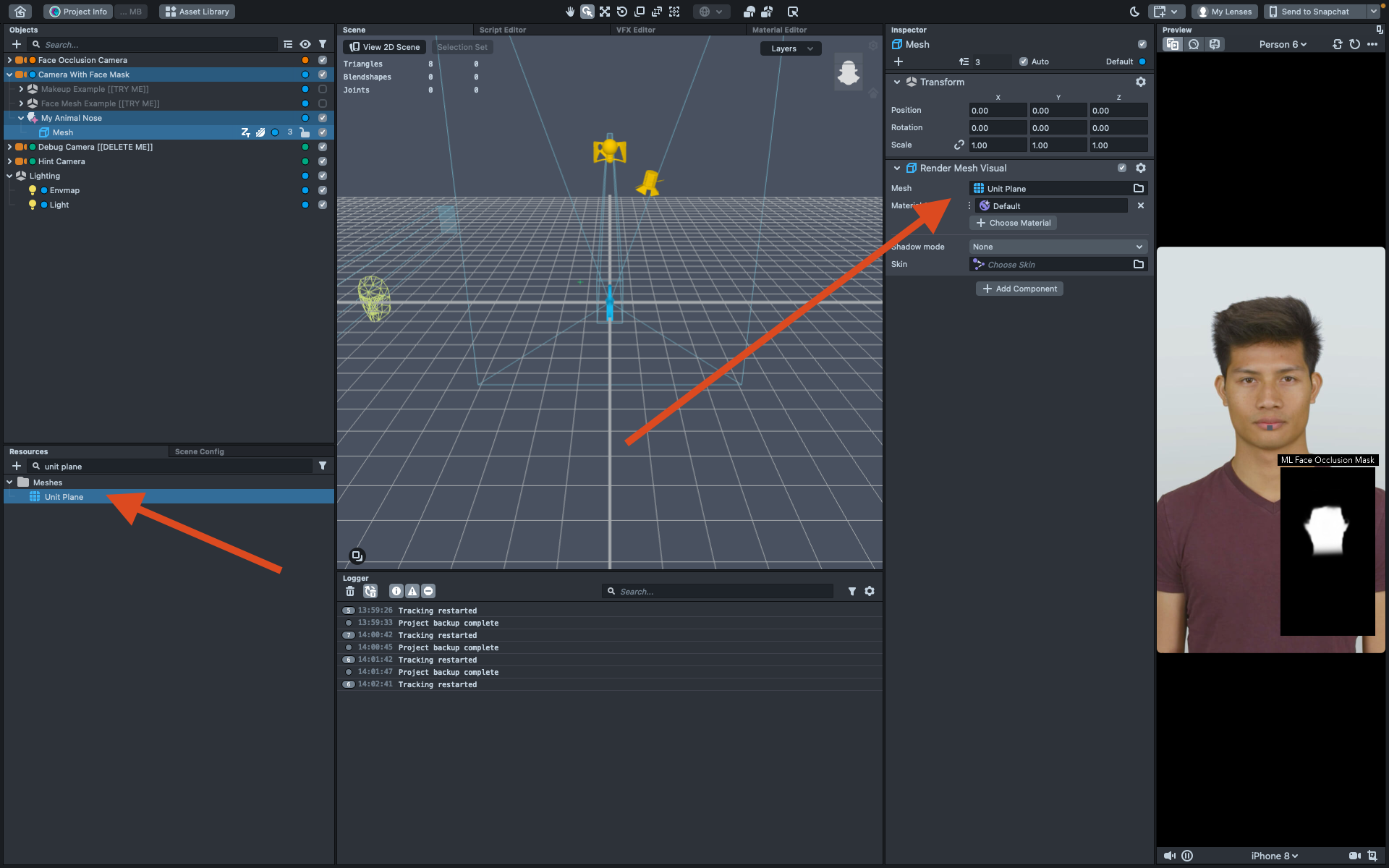The width and height of the screenshot is (1389, 868).
Task: Open the Person 6 preview dropdown
Action: [1282, 44]
